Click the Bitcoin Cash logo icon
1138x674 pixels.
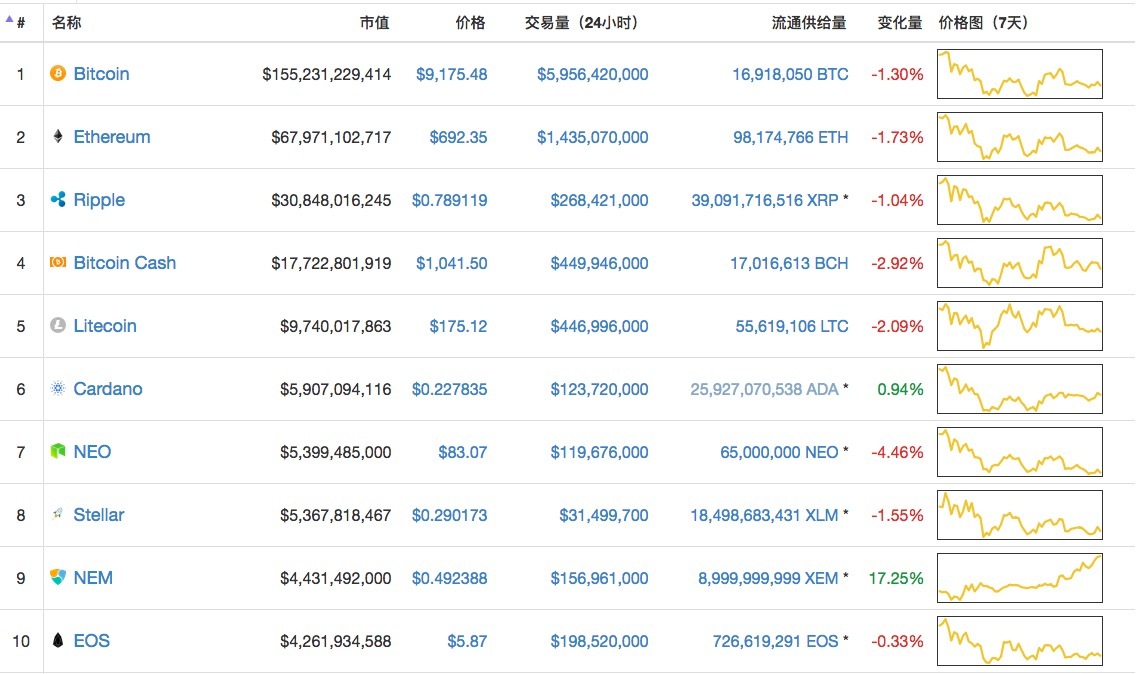click(x=58, y=263)
